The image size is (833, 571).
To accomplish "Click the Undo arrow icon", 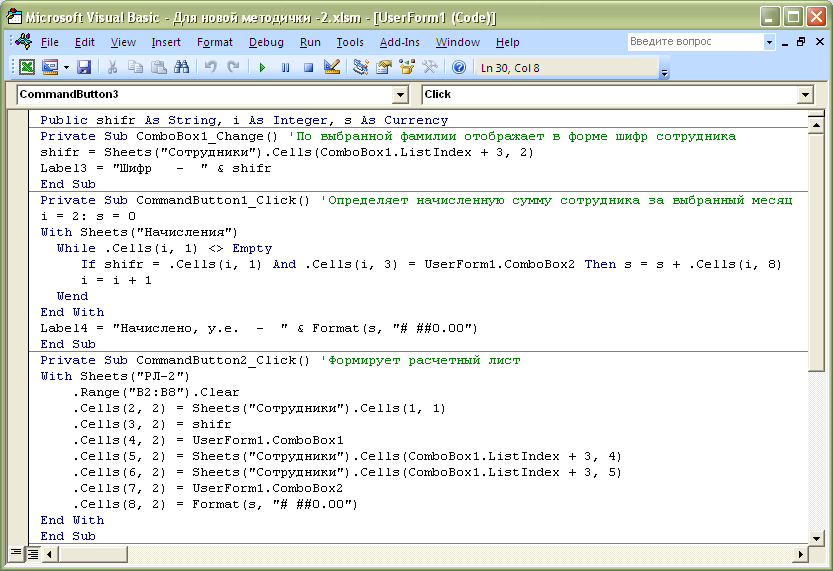I will pyautogui.click(x=210, y=67).
